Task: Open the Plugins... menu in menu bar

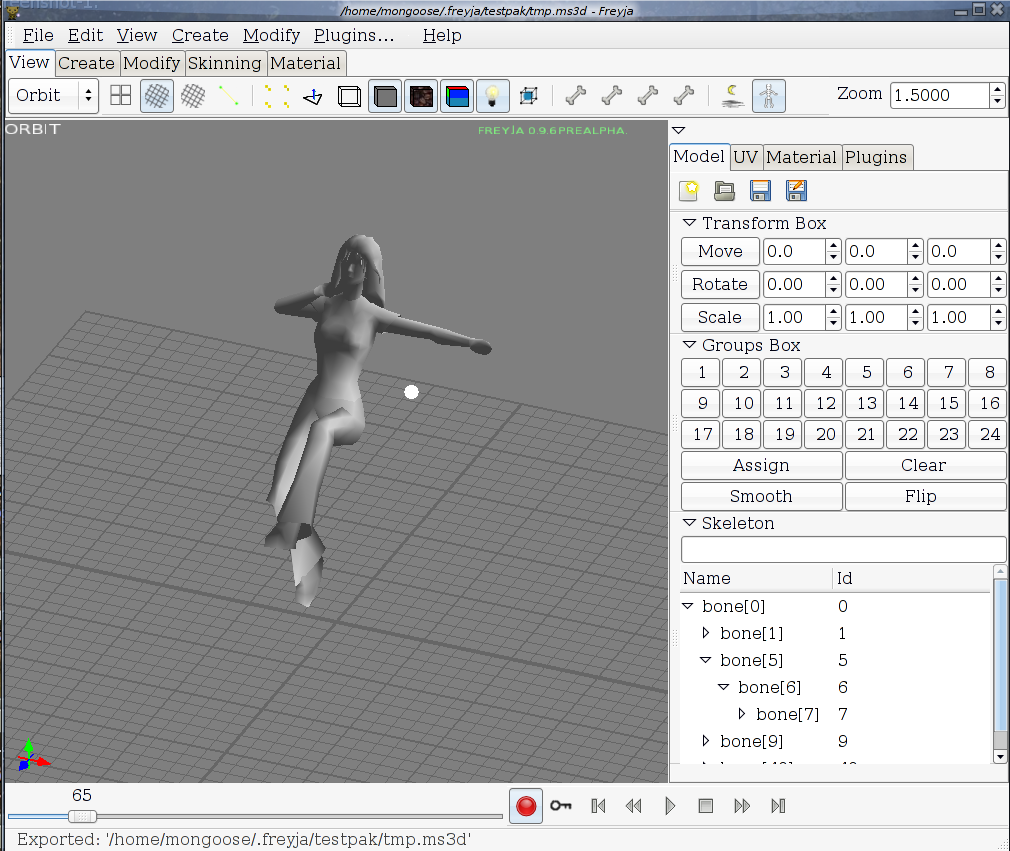Action: [x=354, y=35]
